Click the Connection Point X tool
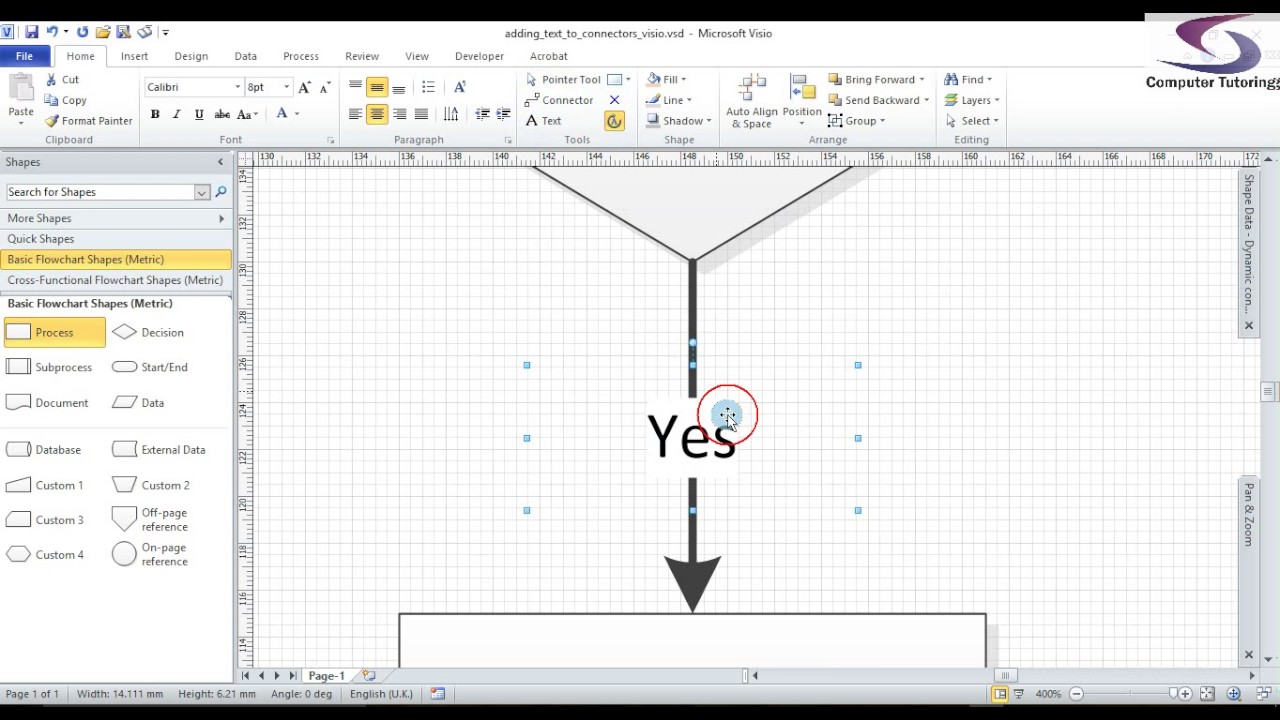This screenshot has width=1280, height=720. pos(614,100)
